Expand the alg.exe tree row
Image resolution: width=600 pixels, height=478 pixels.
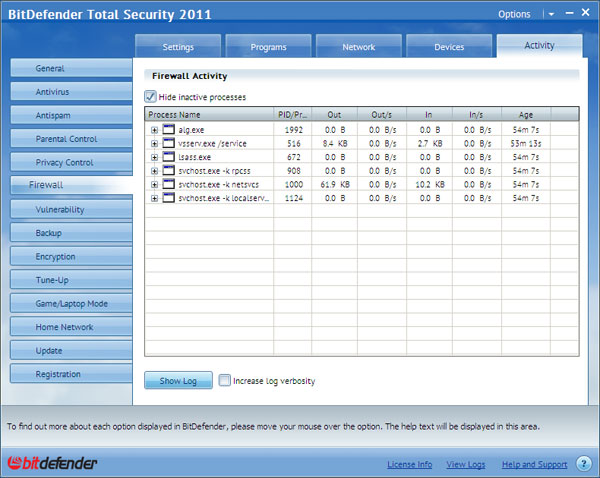point(154,130)
